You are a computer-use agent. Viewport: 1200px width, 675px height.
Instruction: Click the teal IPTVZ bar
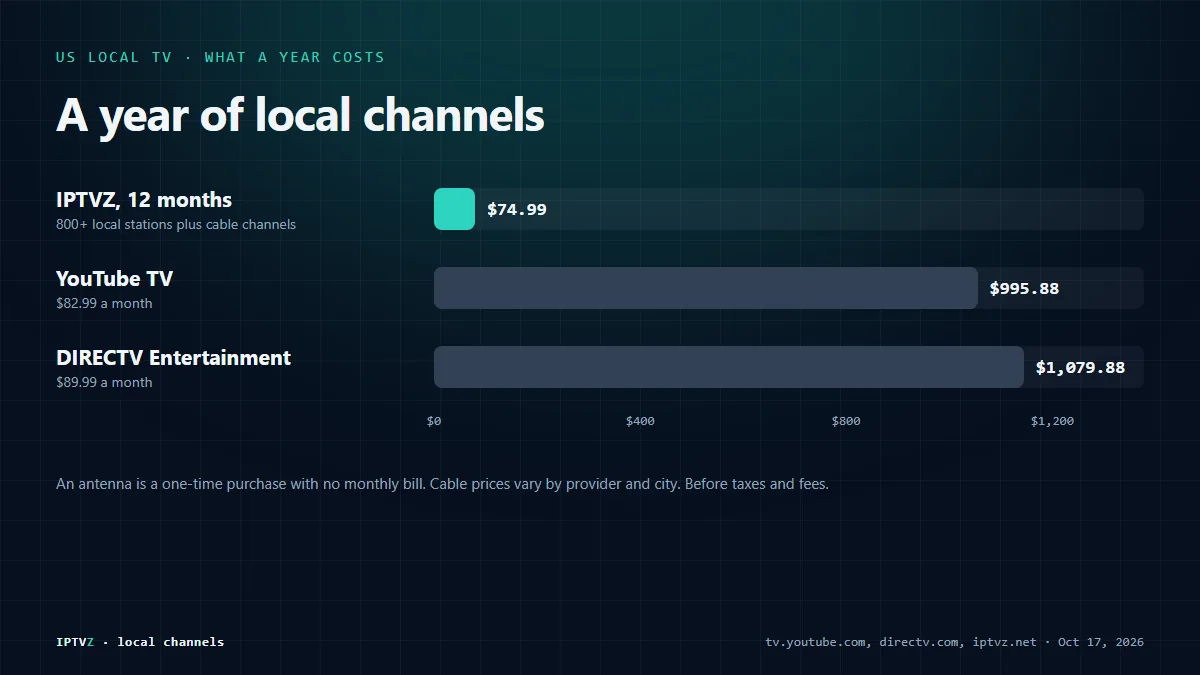click(x=454, y=209)
